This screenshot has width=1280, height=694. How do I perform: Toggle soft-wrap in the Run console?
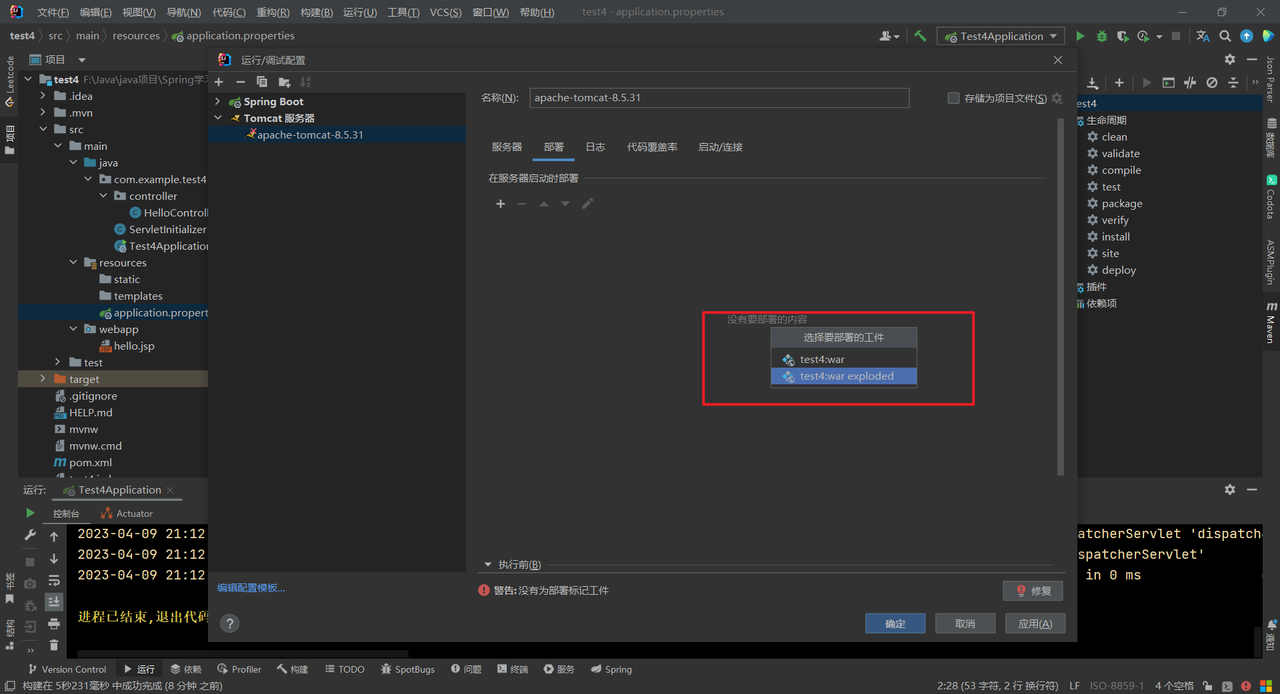point(54,580)
